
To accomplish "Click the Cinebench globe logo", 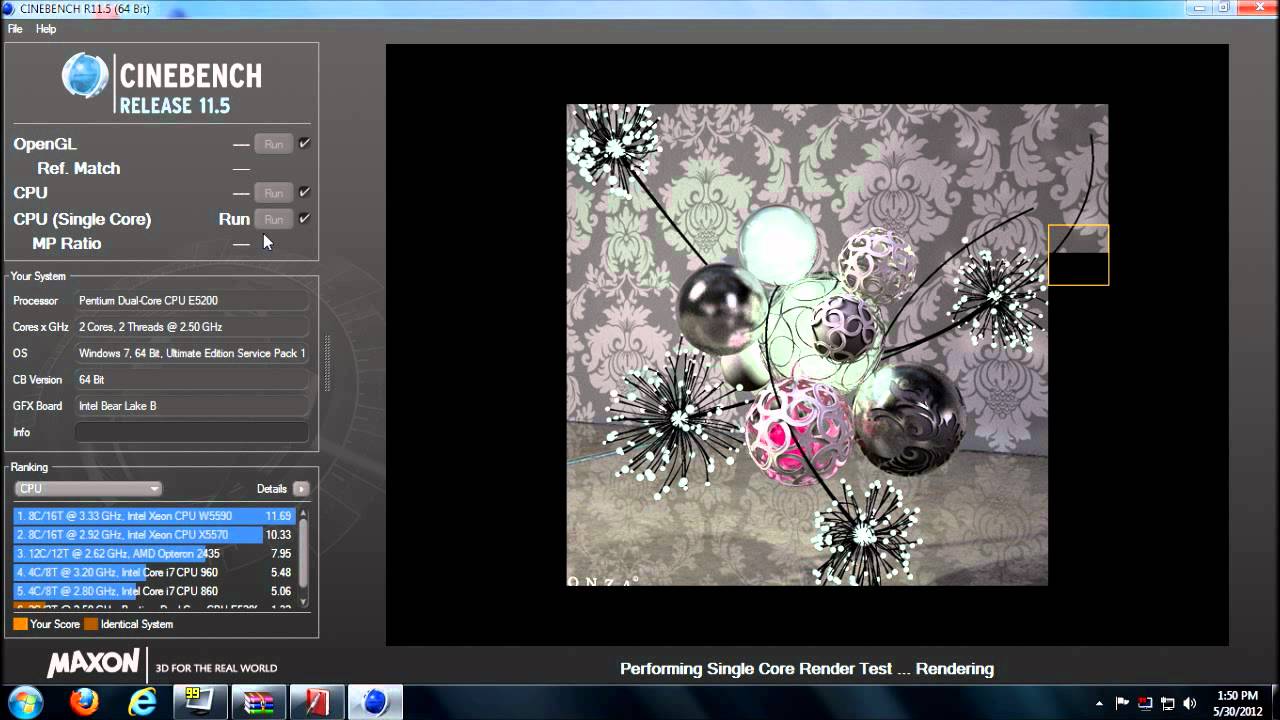I will click(x=85, y=77).
